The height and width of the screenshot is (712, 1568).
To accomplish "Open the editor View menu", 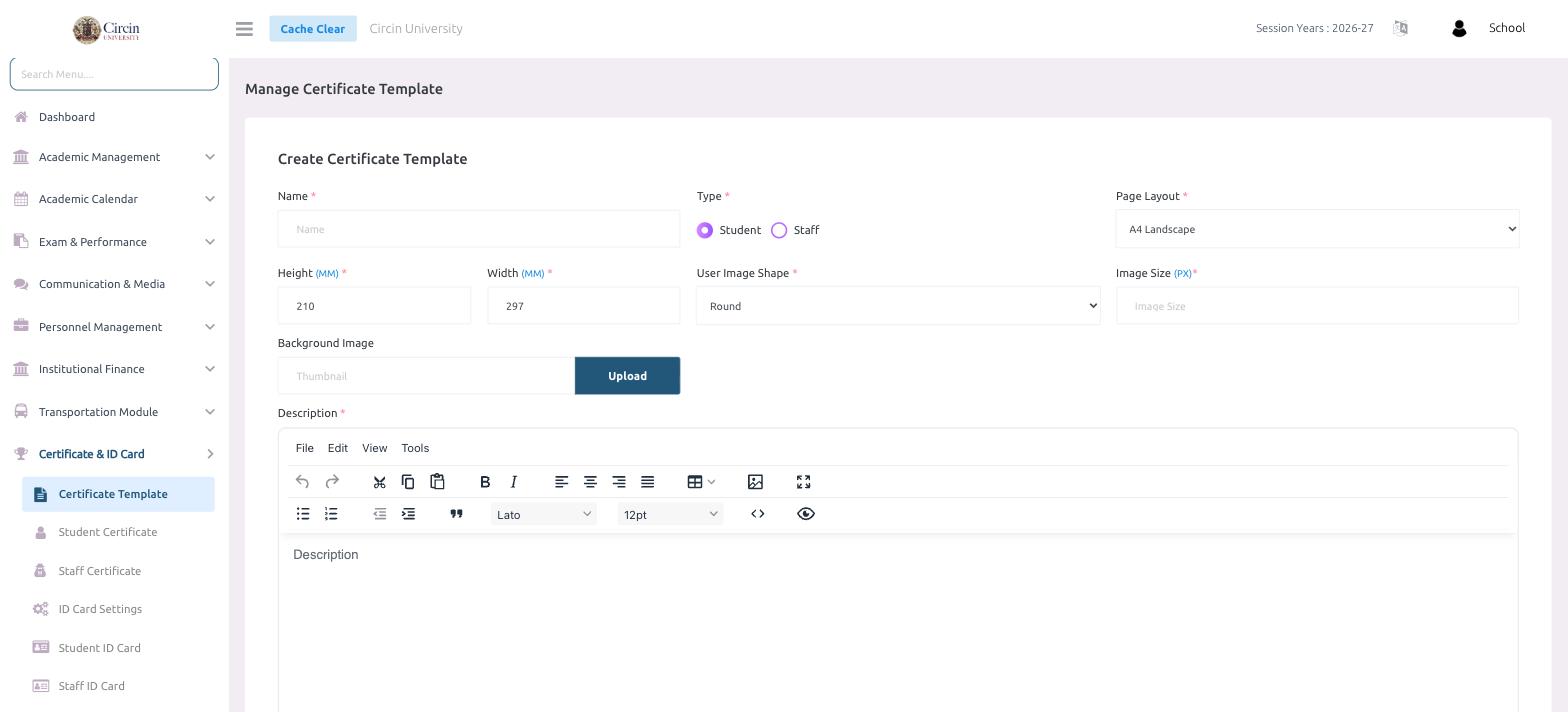I will pos(374,448).
